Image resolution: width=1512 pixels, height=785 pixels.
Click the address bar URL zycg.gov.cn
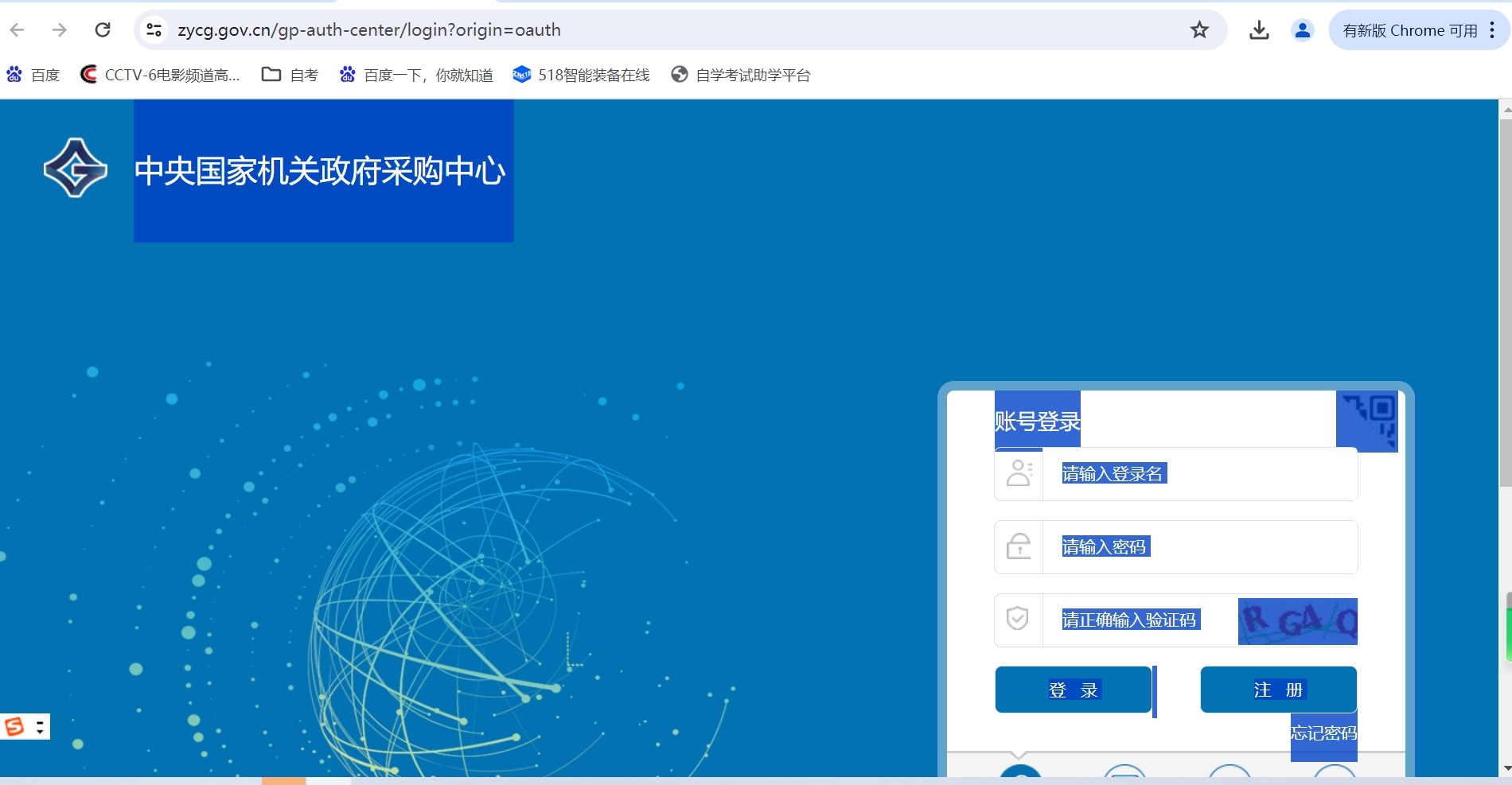(x=369, y=30)
